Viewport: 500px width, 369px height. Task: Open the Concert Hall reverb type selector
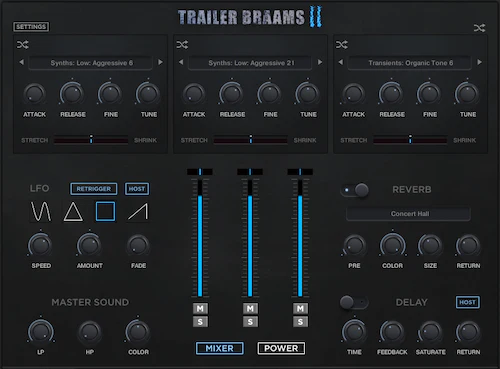(x=409, y=214)
